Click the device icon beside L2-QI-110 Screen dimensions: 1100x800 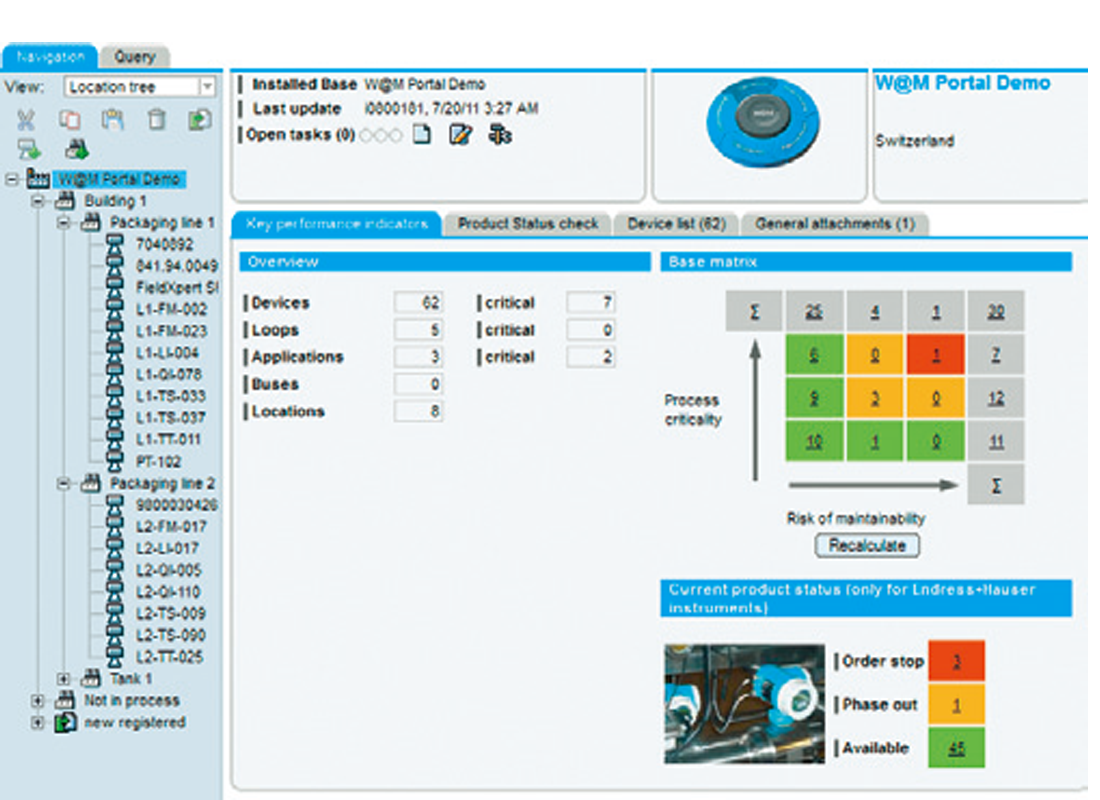point(114,592)
